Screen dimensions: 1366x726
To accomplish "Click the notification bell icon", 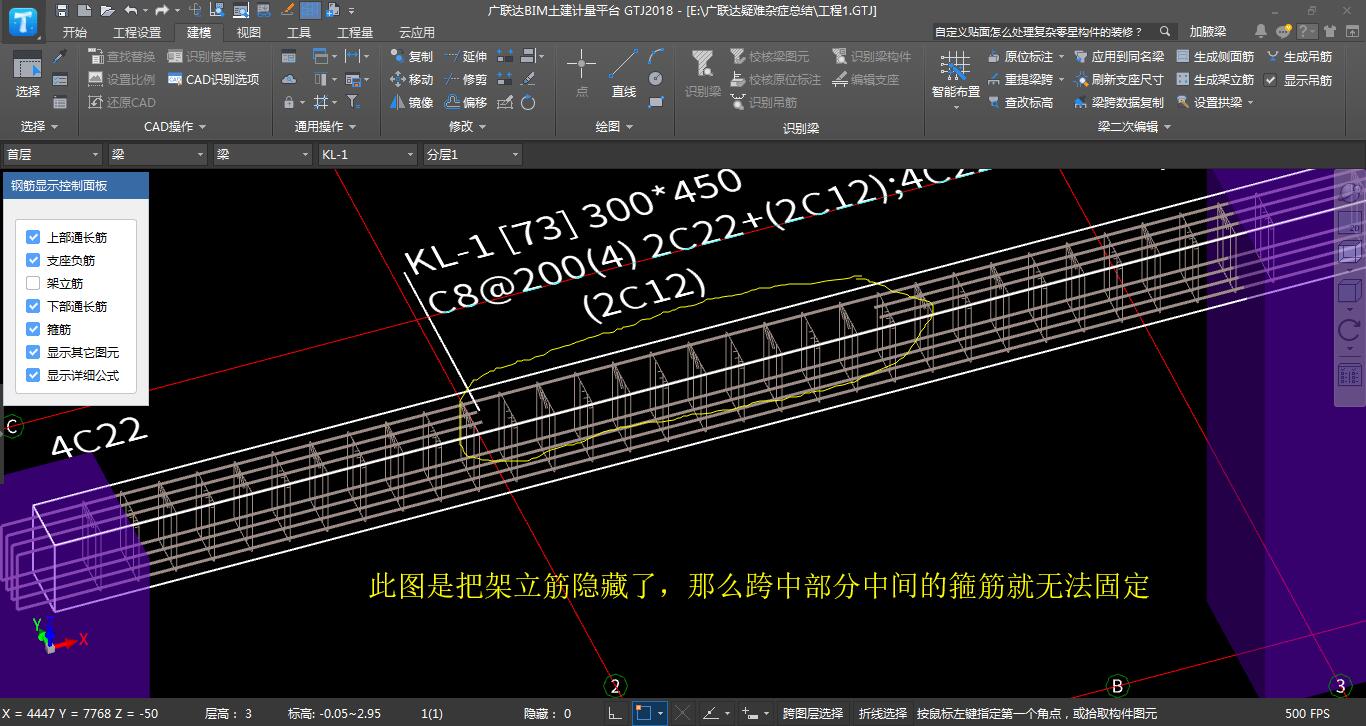I will [1261, 32].
